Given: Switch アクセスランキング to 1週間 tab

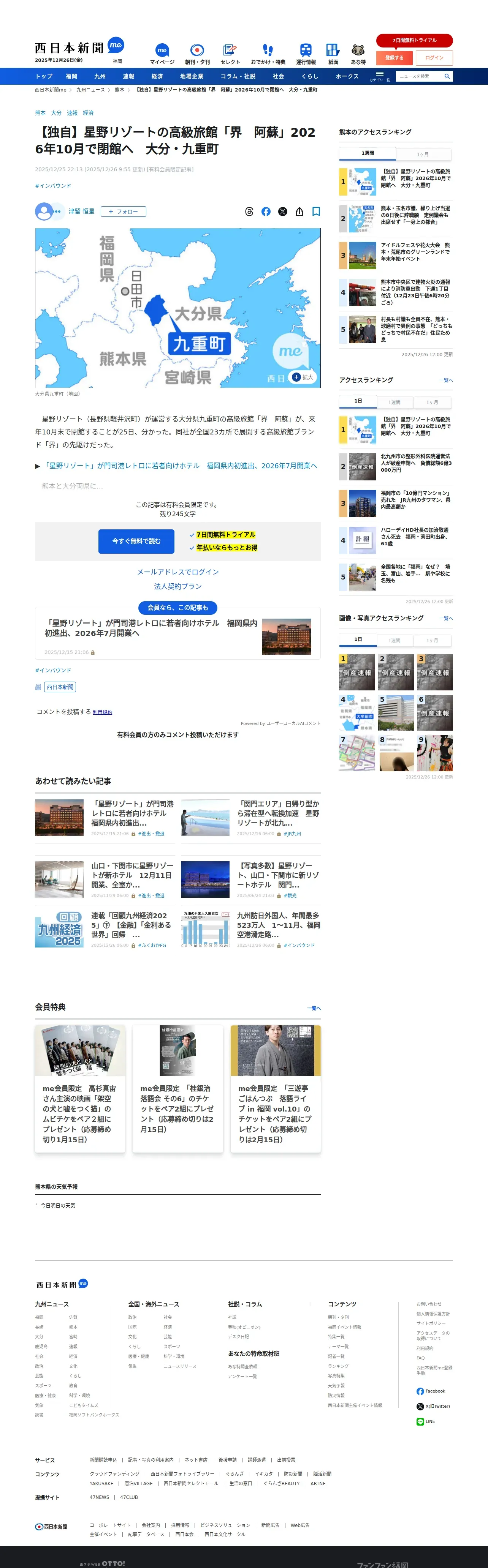Looking at the screenshot, I should (x=395, y=402).
